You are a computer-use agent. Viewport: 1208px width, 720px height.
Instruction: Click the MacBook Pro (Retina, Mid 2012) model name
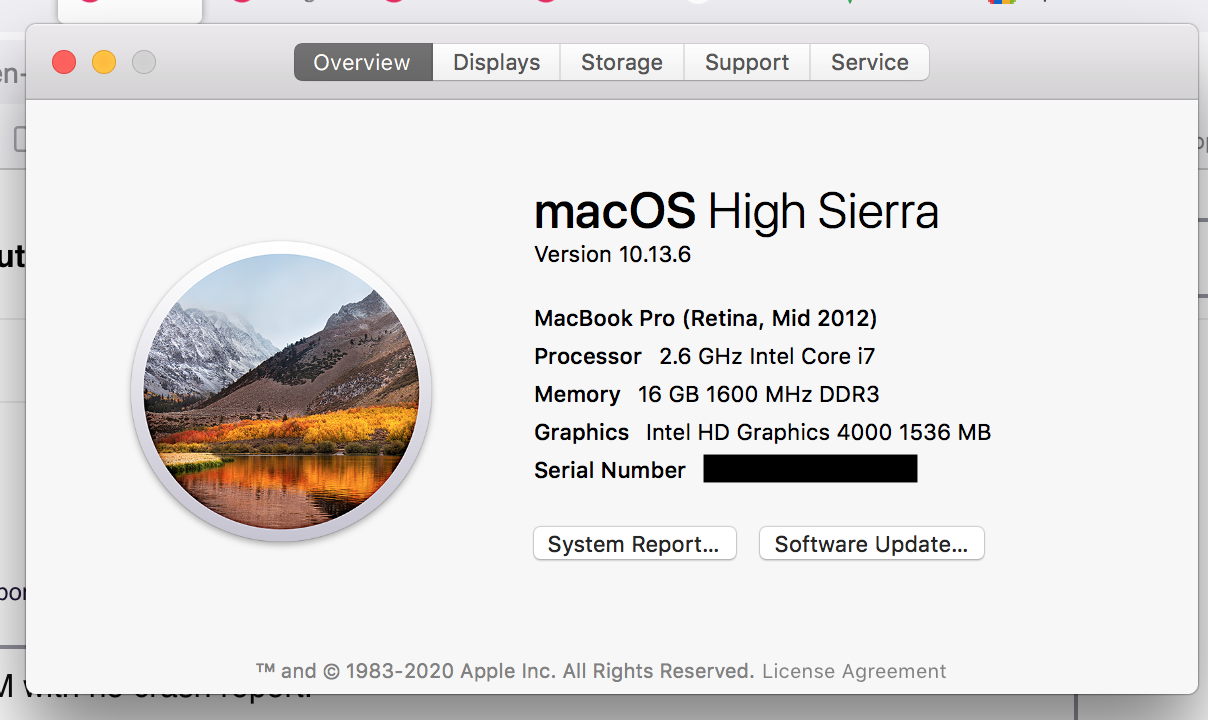point(705,318)
